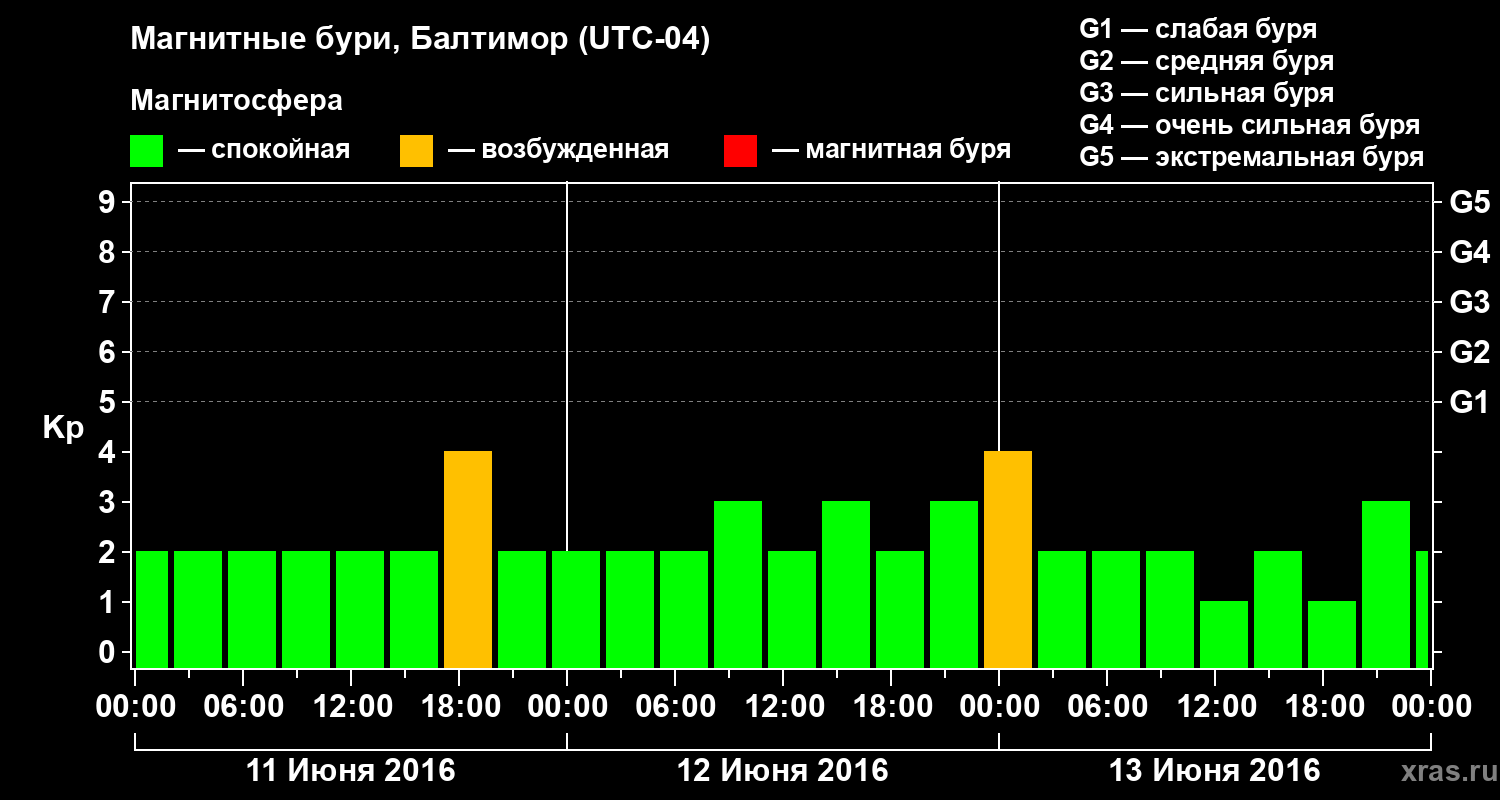Click the orange Kp 4 bar on 11 Июня

pyautogui.click(x=468, y=559)
